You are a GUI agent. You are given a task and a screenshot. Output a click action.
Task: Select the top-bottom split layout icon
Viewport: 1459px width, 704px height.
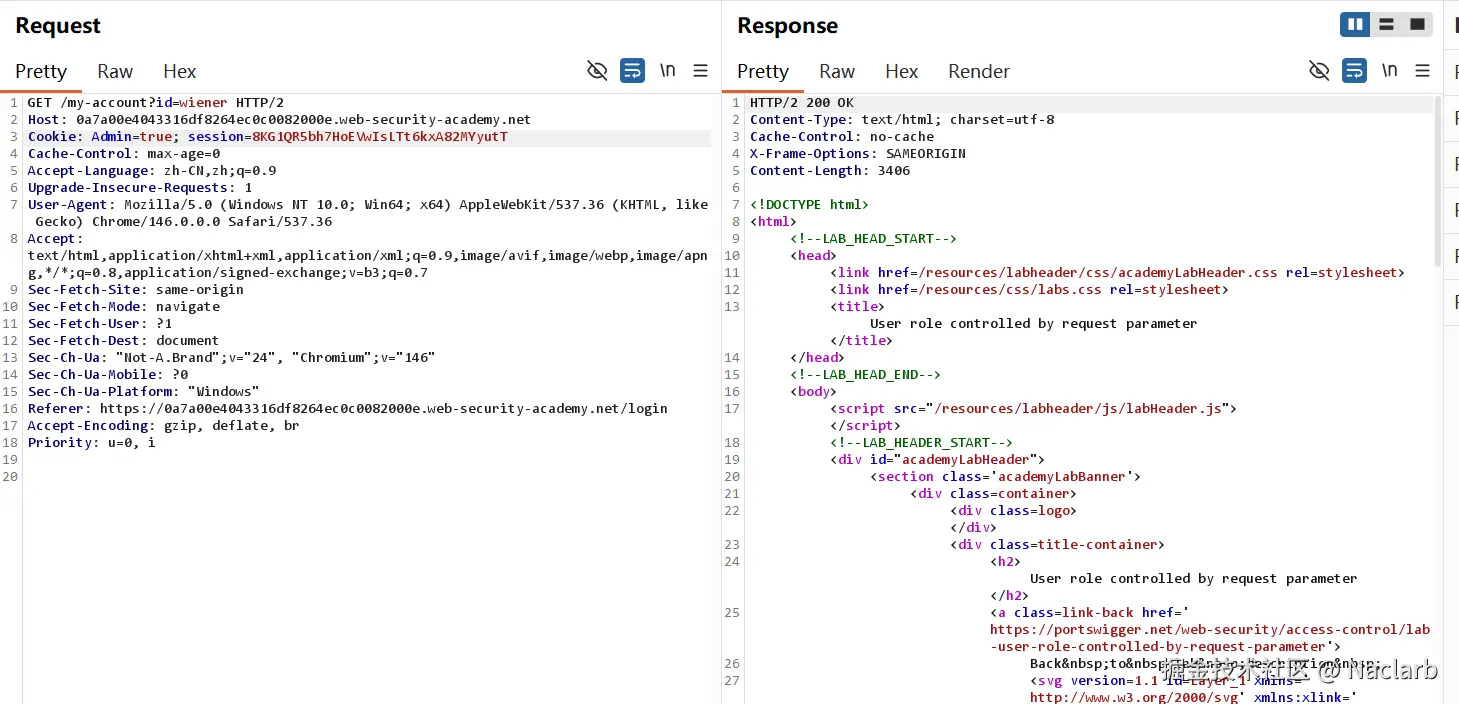[1386, 24]
